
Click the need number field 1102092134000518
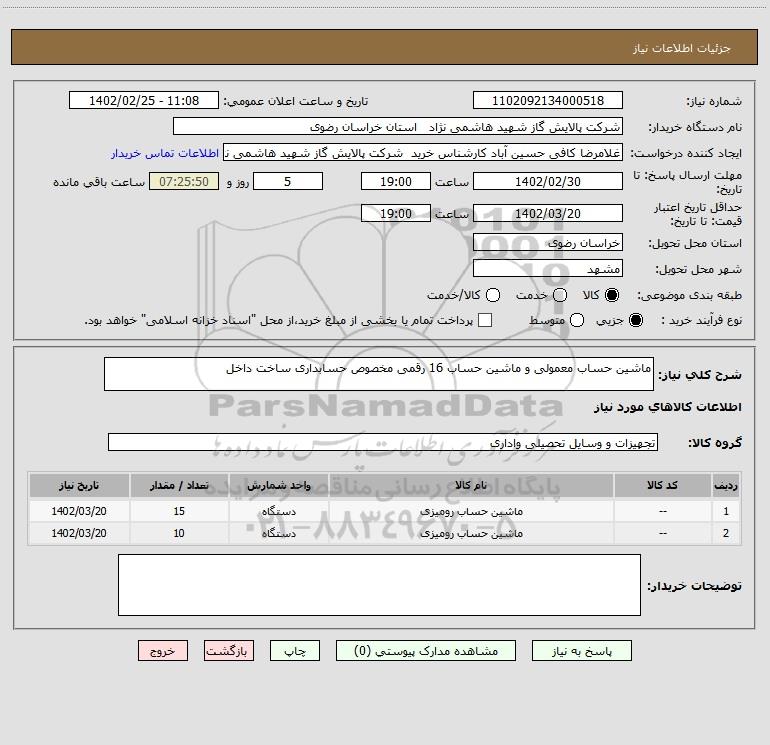tap(548, 101)
